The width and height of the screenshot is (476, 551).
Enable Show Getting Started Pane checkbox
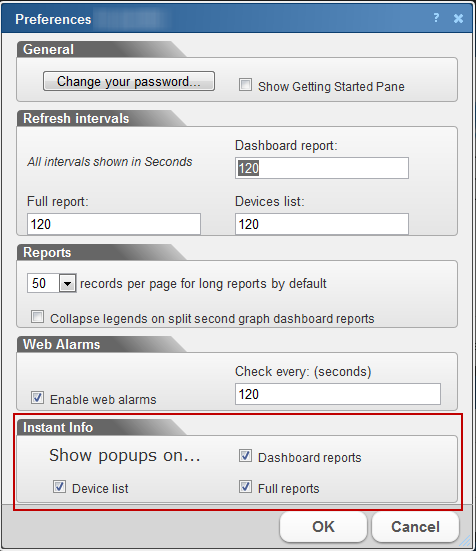[x=245, y=85]
